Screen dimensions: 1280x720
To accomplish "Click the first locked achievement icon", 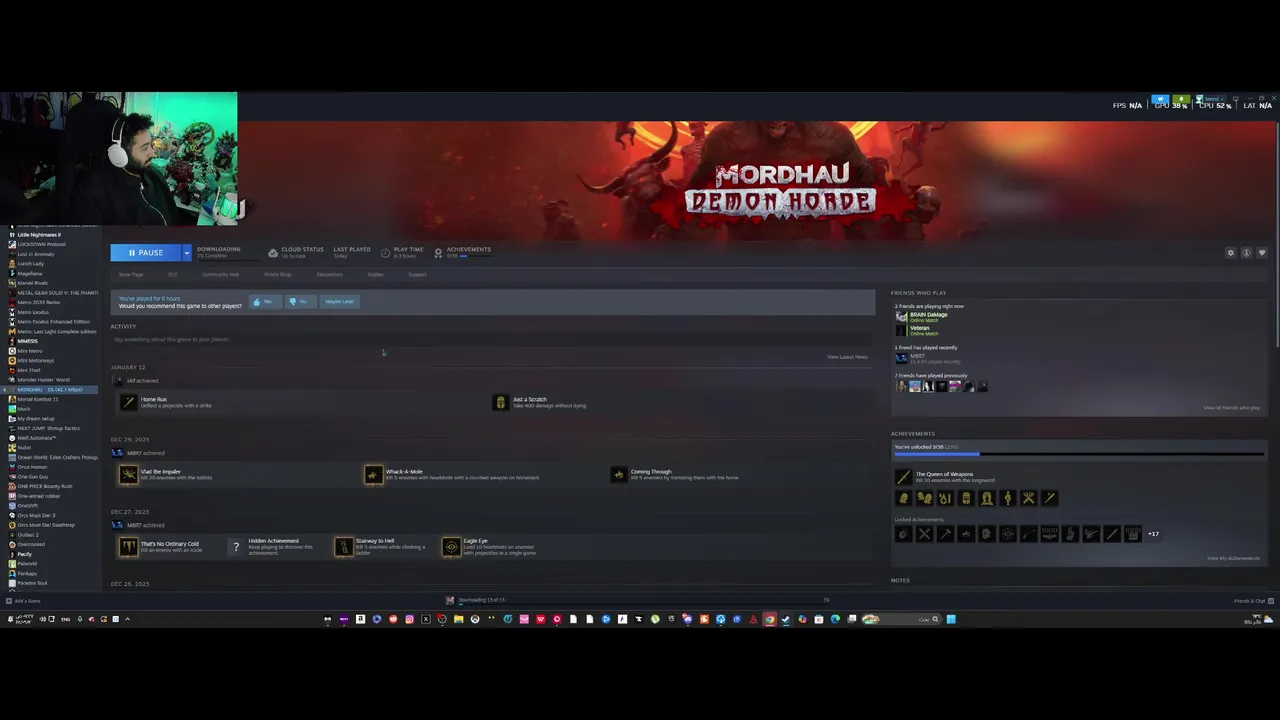I will pos(903,534).
